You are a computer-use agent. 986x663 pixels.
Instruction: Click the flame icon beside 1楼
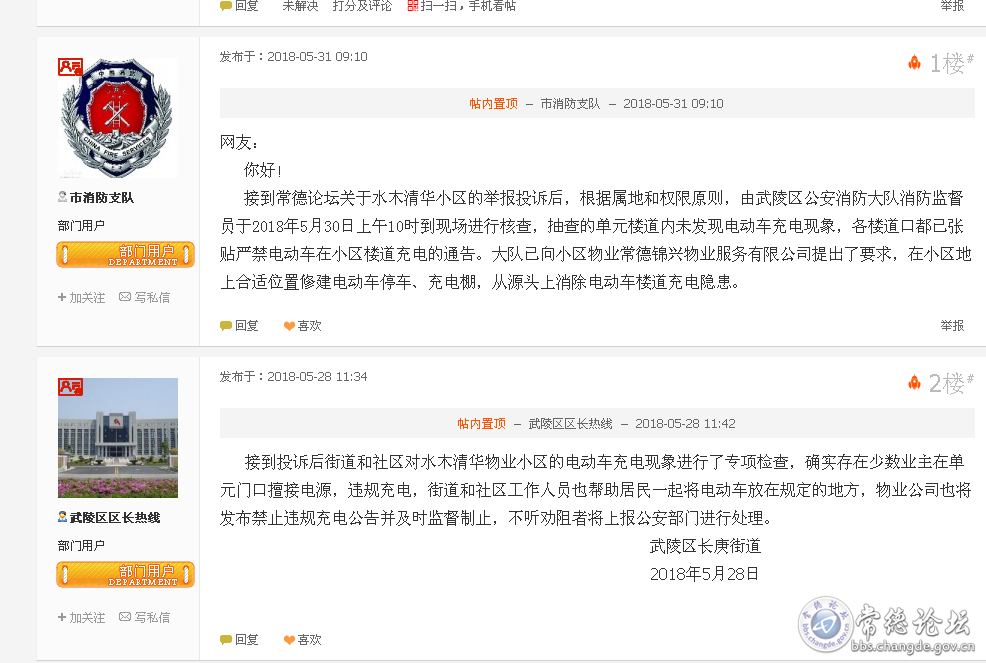click(x=914, y=62)
